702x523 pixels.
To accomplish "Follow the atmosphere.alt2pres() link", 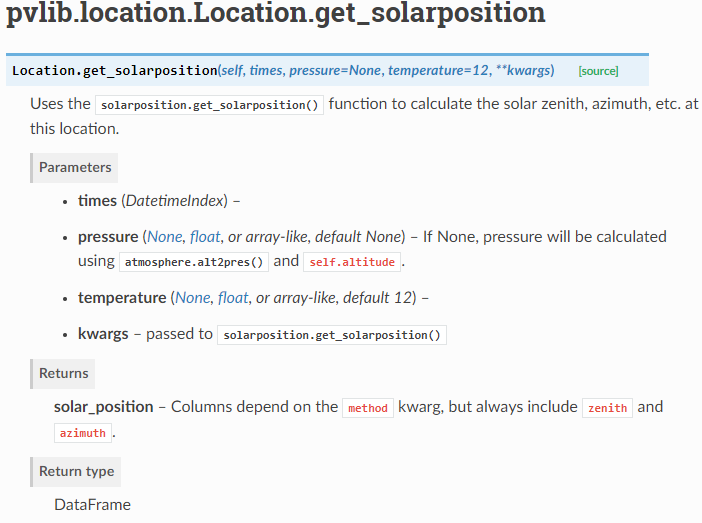I will [x=194, y=262].
